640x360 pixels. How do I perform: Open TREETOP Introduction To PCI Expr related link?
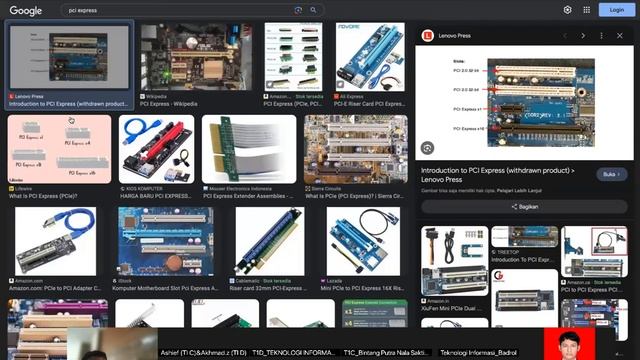click(522, 260)
